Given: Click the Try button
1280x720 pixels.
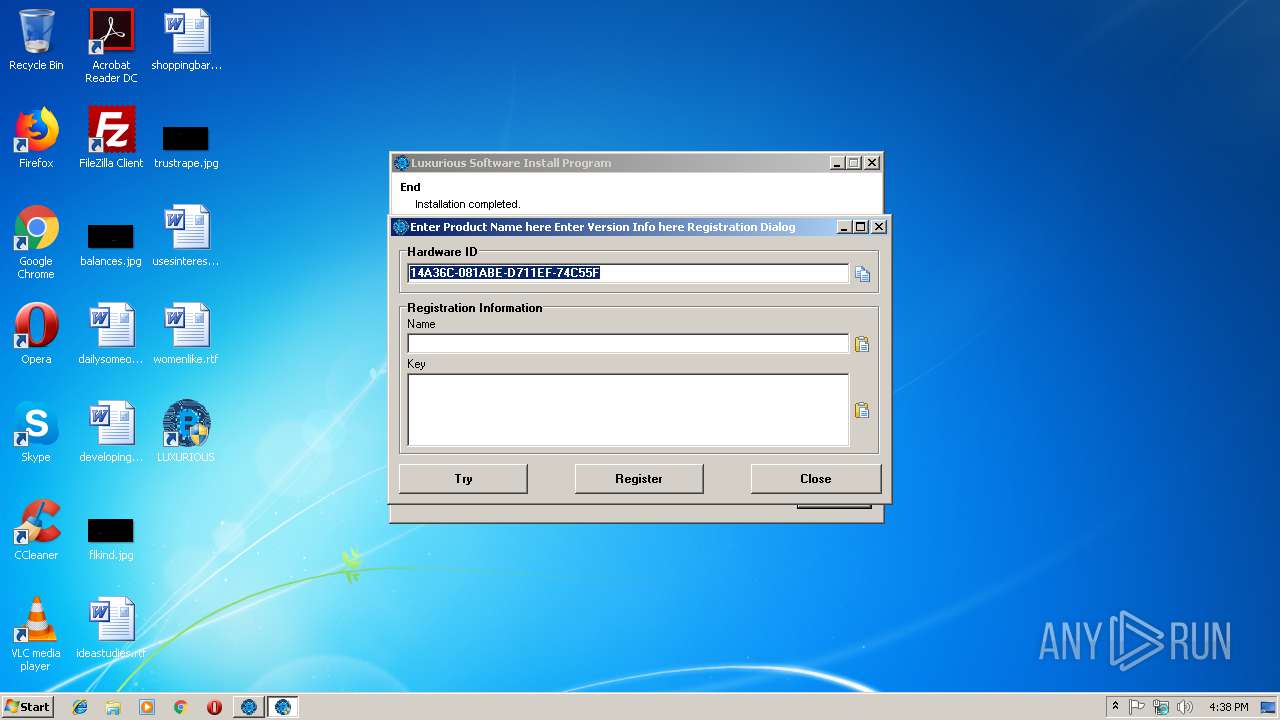Looking at the screenshot, I should [463, 479].
